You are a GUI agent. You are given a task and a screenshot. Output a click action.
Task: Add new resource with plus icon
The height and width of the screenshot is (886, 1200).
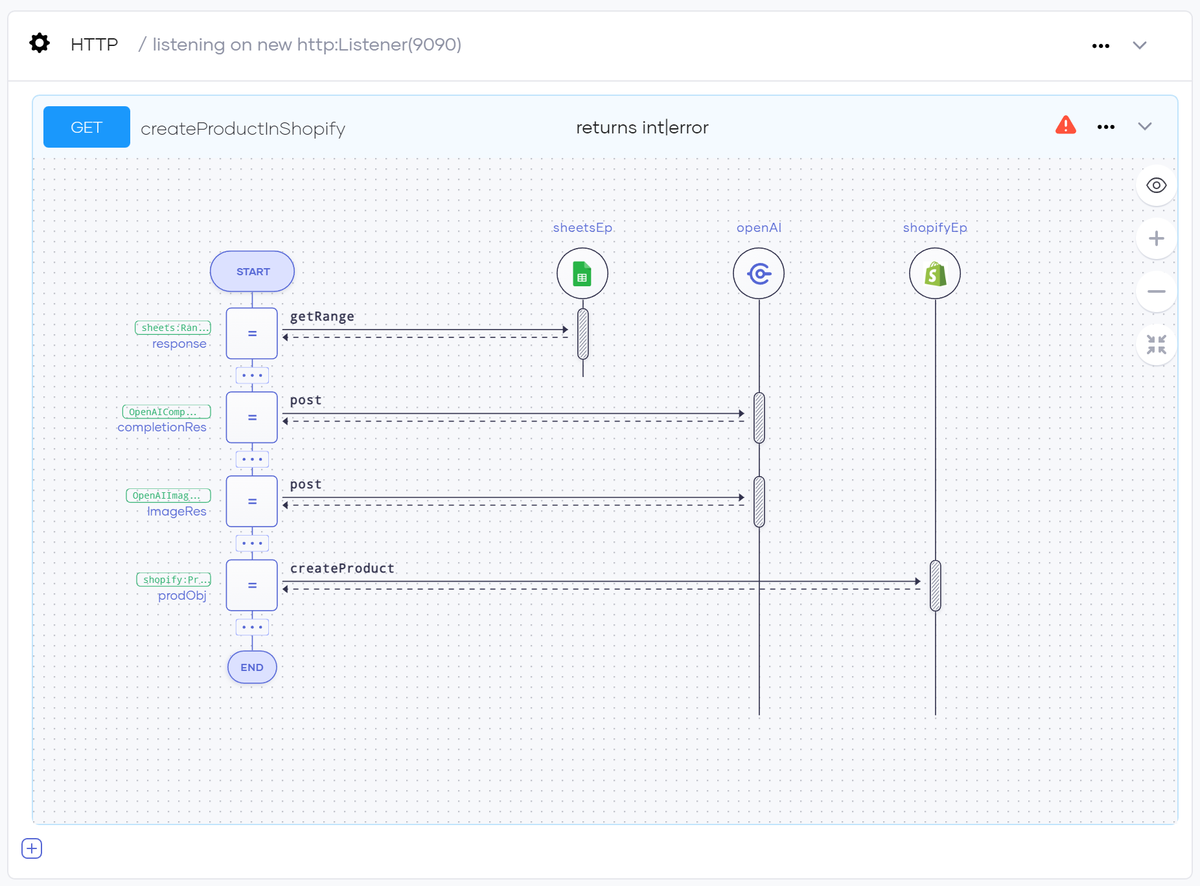pyautogui.click(x=32, y=849)
